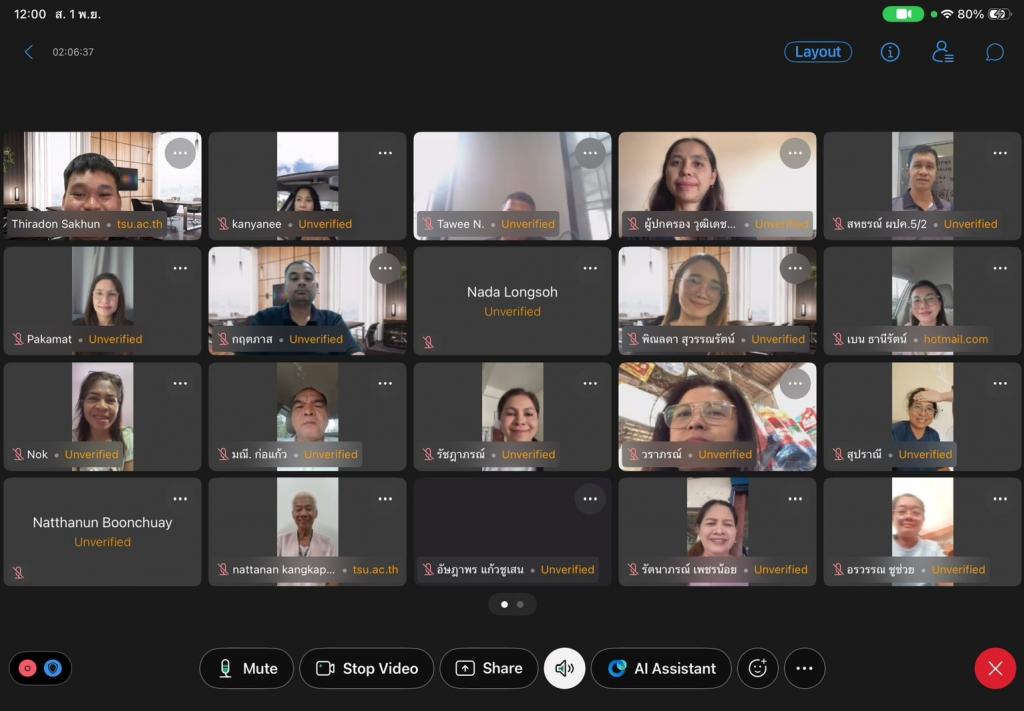The height and width of the screenshot is (711, 1024).
Task: Open the chat bubble icon
Action: click(994, 52)
